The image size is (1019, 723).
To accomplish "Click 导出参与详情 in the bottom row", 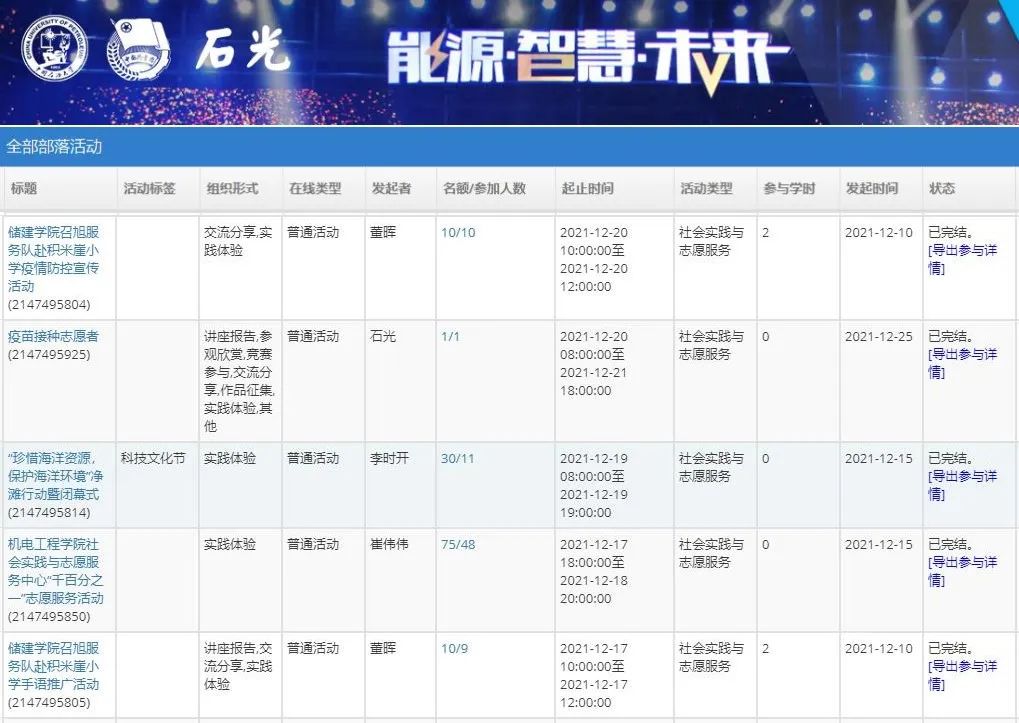I will (x=963, y=676).
